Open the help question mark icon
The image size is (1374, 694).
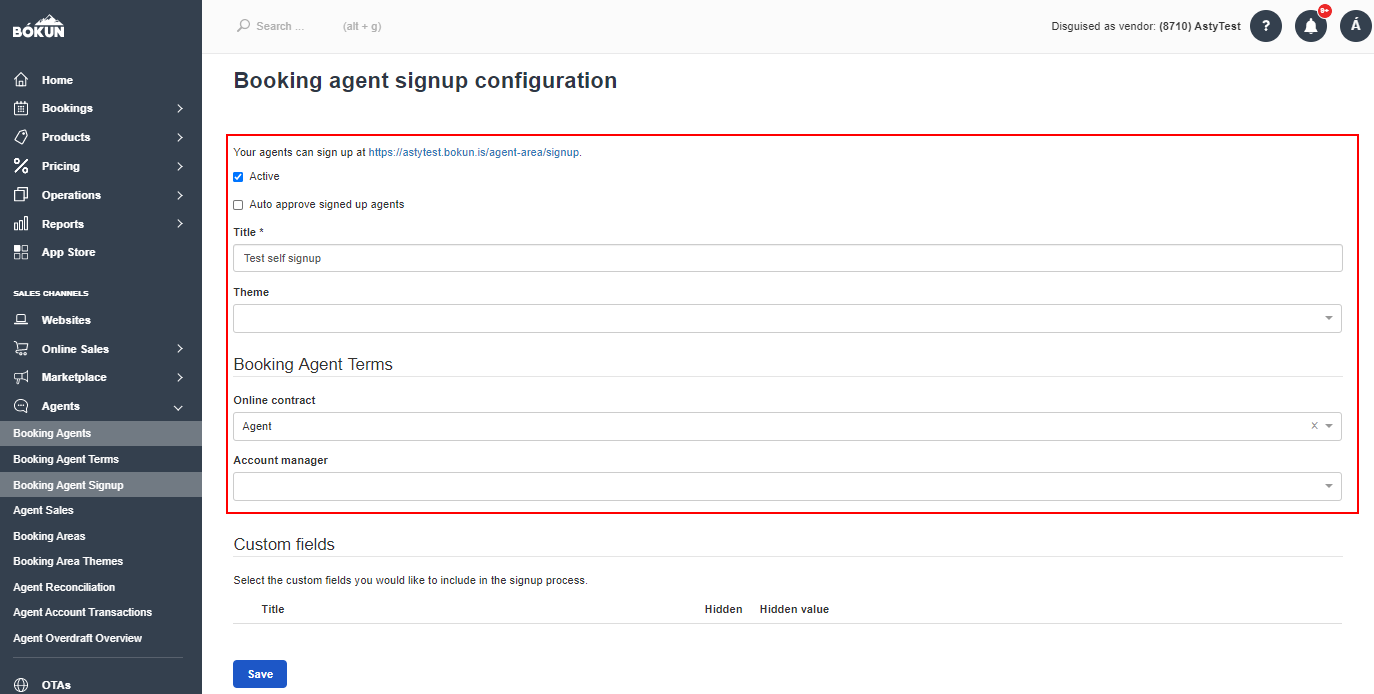pos(1266,26)
